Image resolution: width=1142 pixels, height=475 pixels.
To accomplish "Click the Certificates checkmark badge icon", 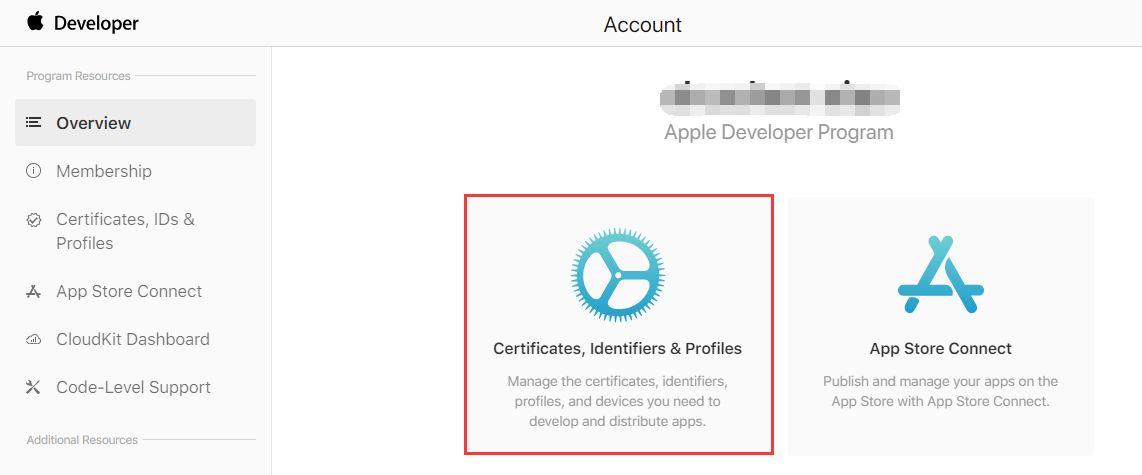I will click(x=34, y=219).
